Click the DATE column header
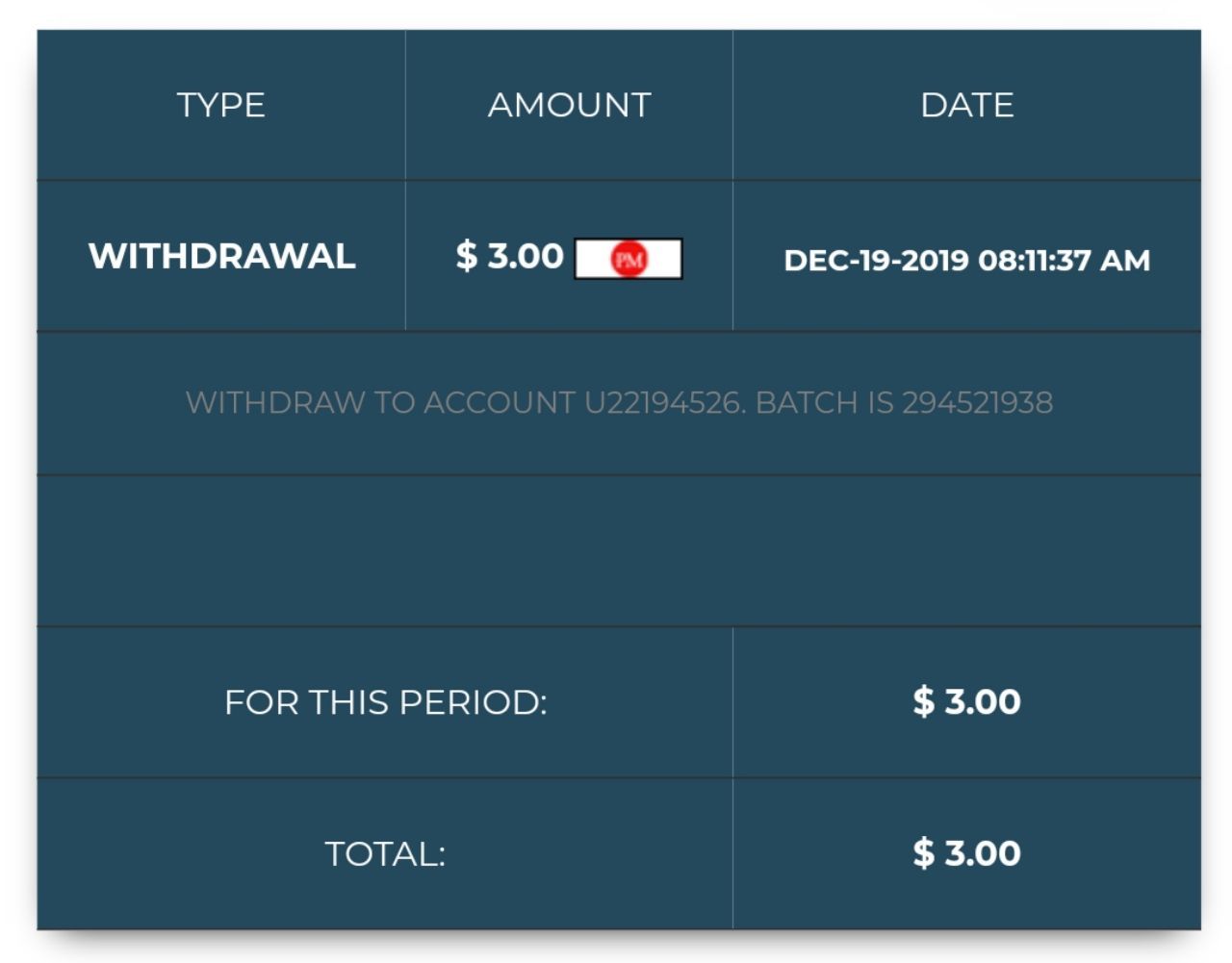1232x963 pixels. [x=966, y=105]
